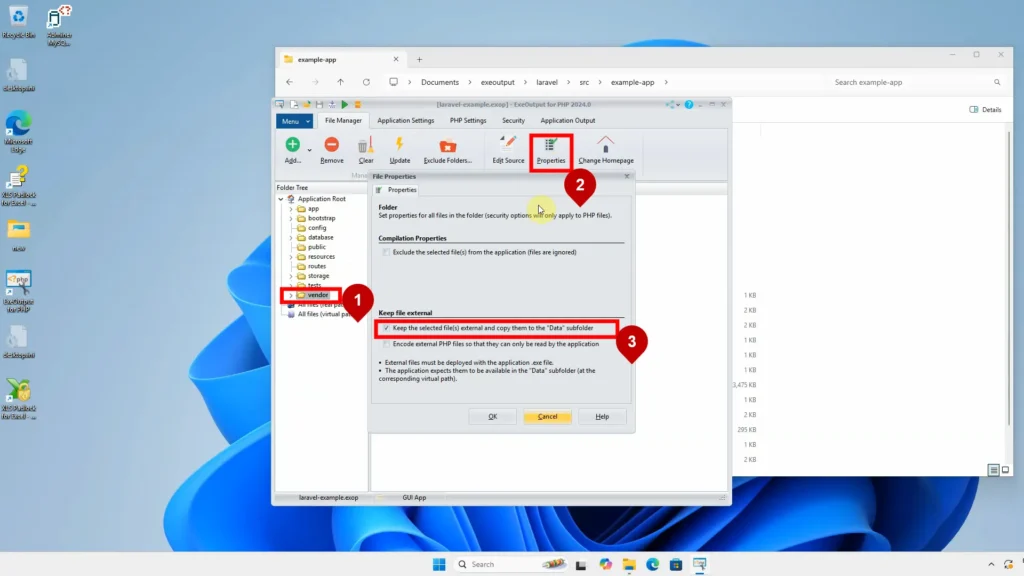Click the green Add files icon
The width and height of the screenshot is (1024, 576).
[292, 146]
